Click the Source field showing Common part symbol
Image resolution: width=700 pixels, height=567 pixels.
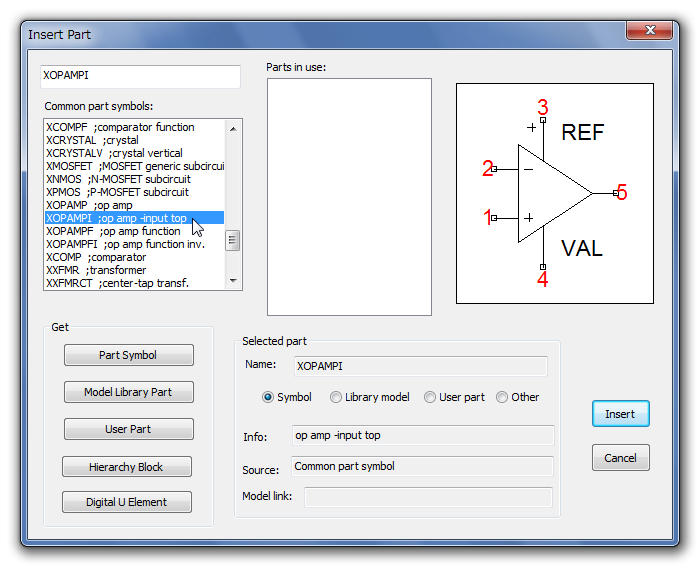tap(422, 466)
